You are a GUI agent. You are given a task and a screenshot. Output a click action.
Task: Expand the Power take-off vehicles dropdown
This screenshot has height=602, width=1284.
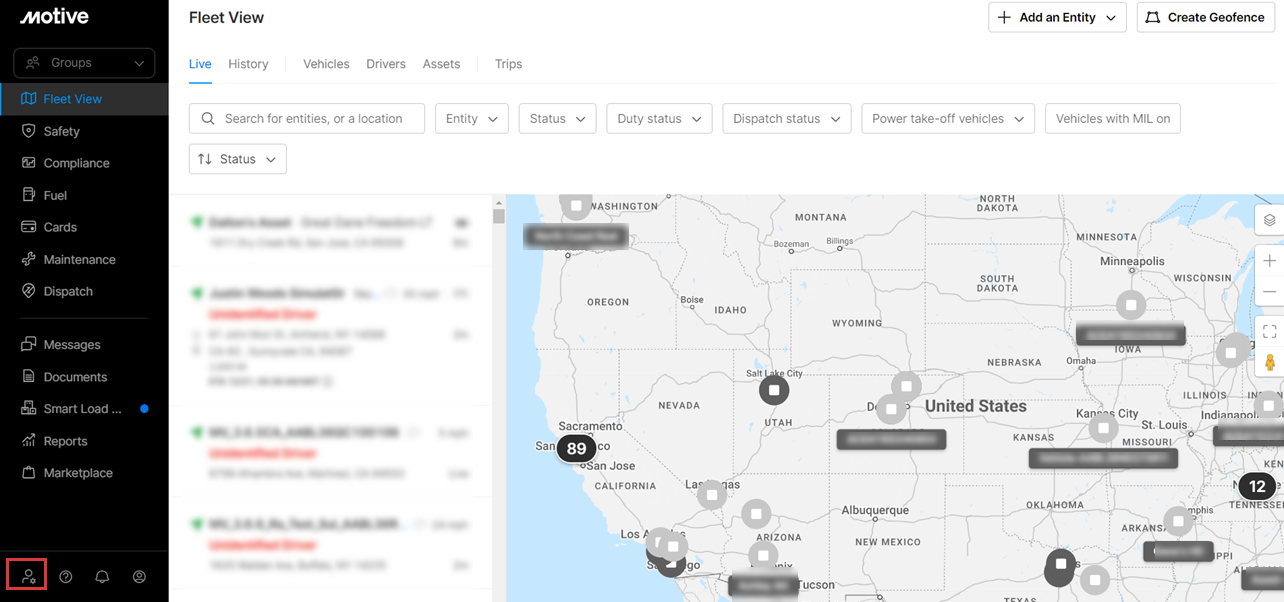tap(947, 118)
